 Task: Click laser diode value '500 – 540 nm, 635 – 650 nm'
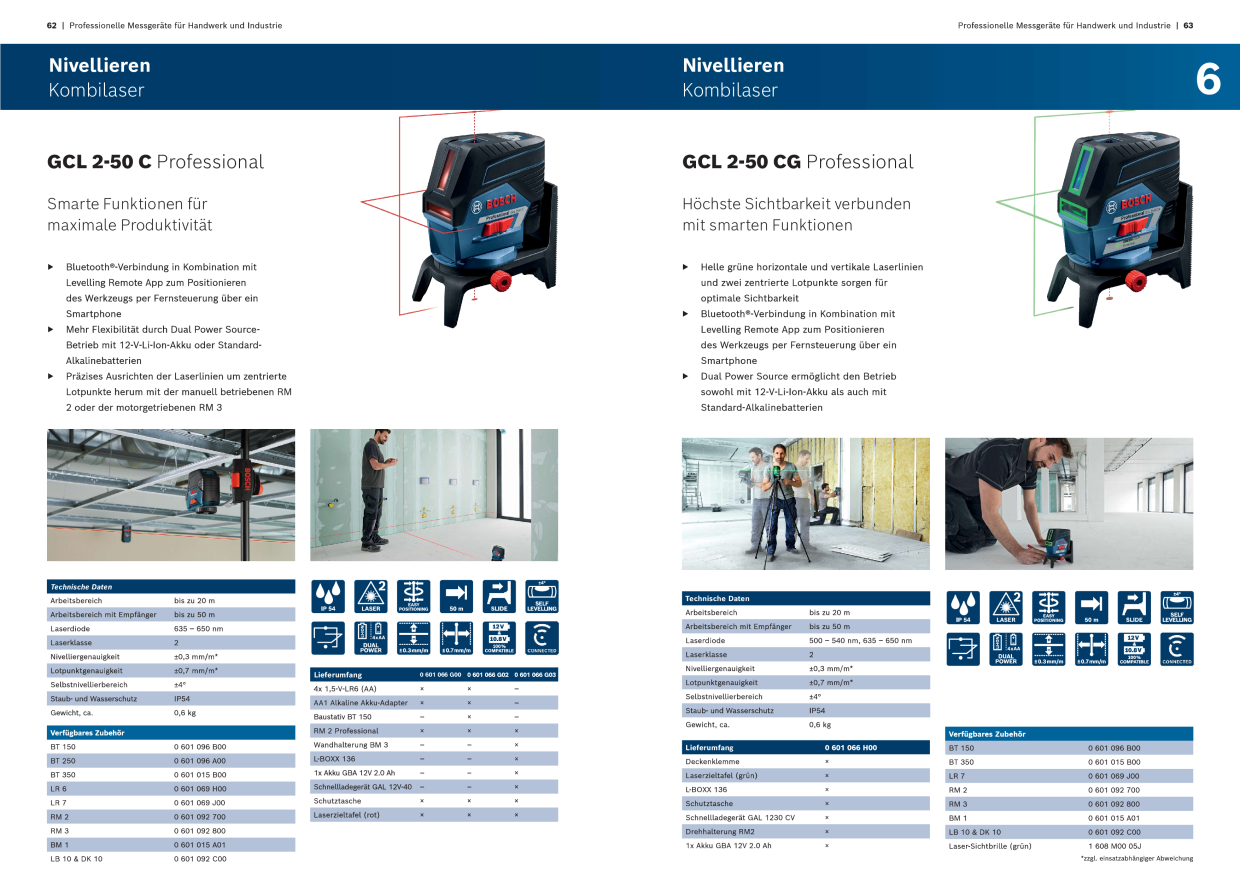click(860, 640)
